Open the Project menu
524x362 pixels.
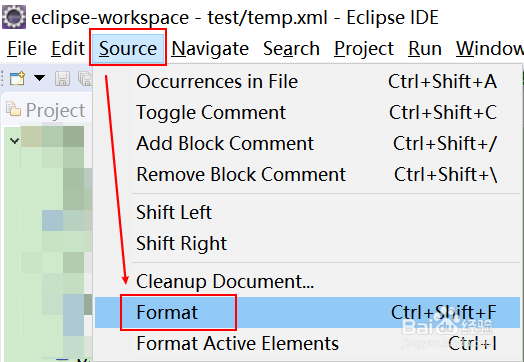[364, 48]
